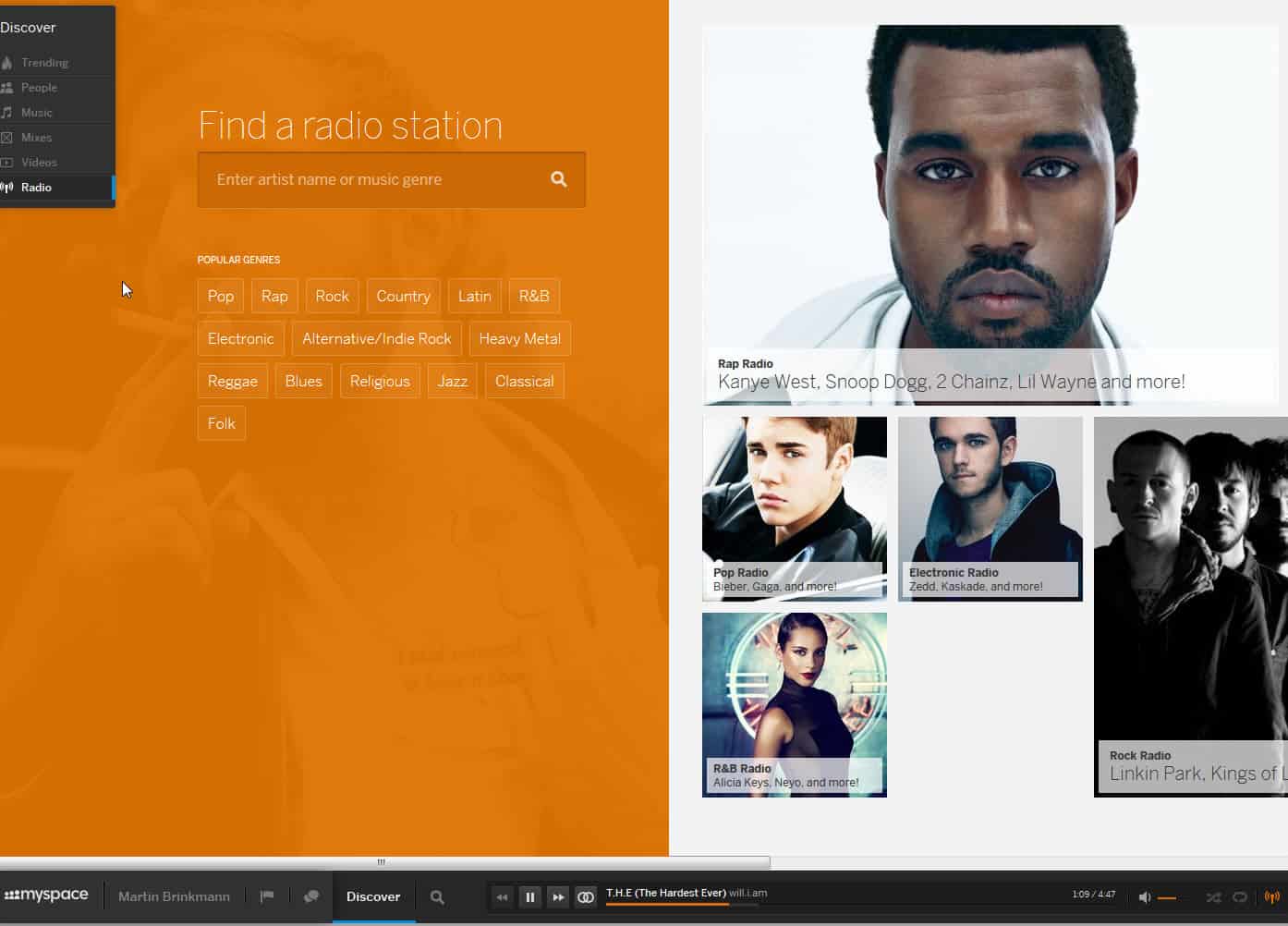
Task: Select the Classical genre
Action: click(525, 381)
